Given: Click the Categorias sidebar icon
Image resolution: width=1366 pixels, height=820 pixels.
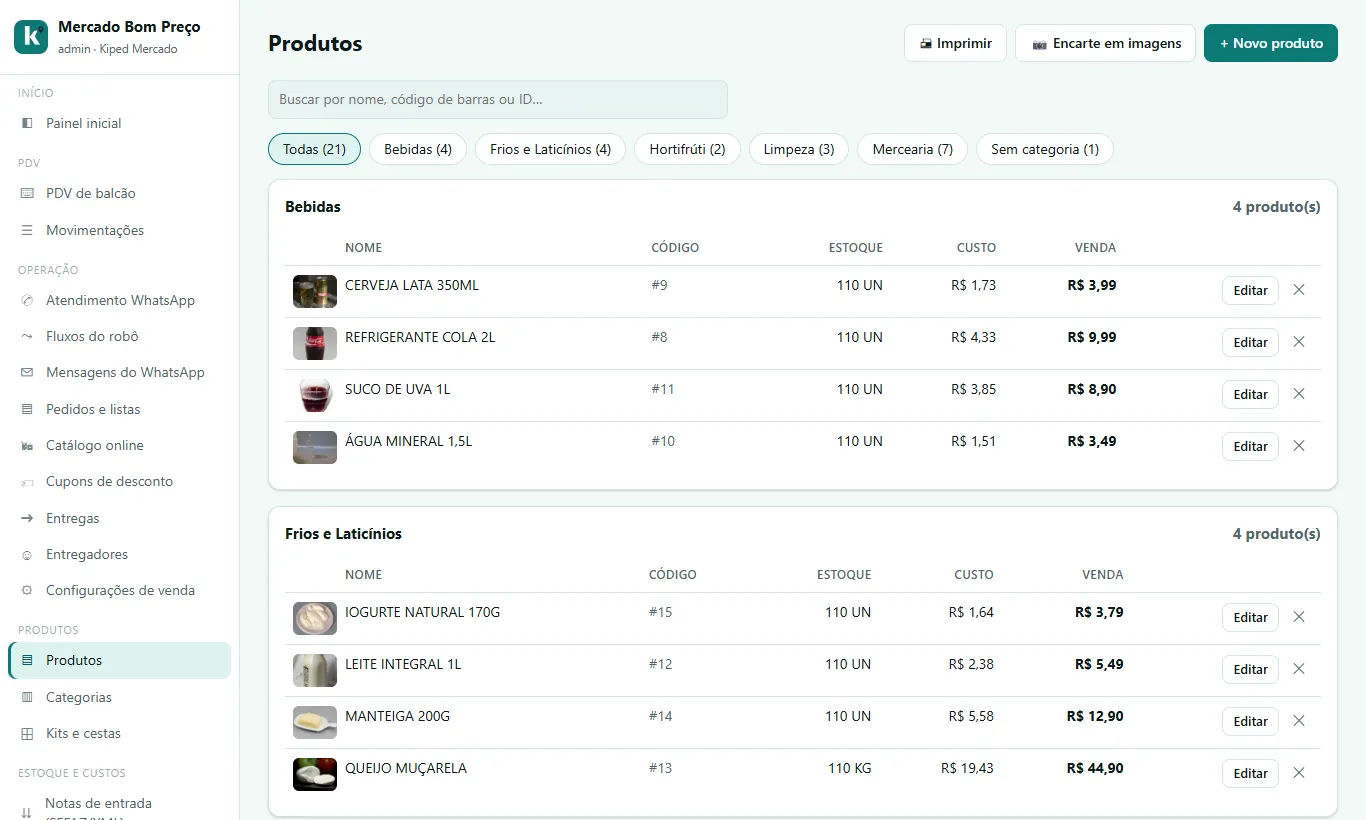Looking at the screenshot, I should (27, 697).
